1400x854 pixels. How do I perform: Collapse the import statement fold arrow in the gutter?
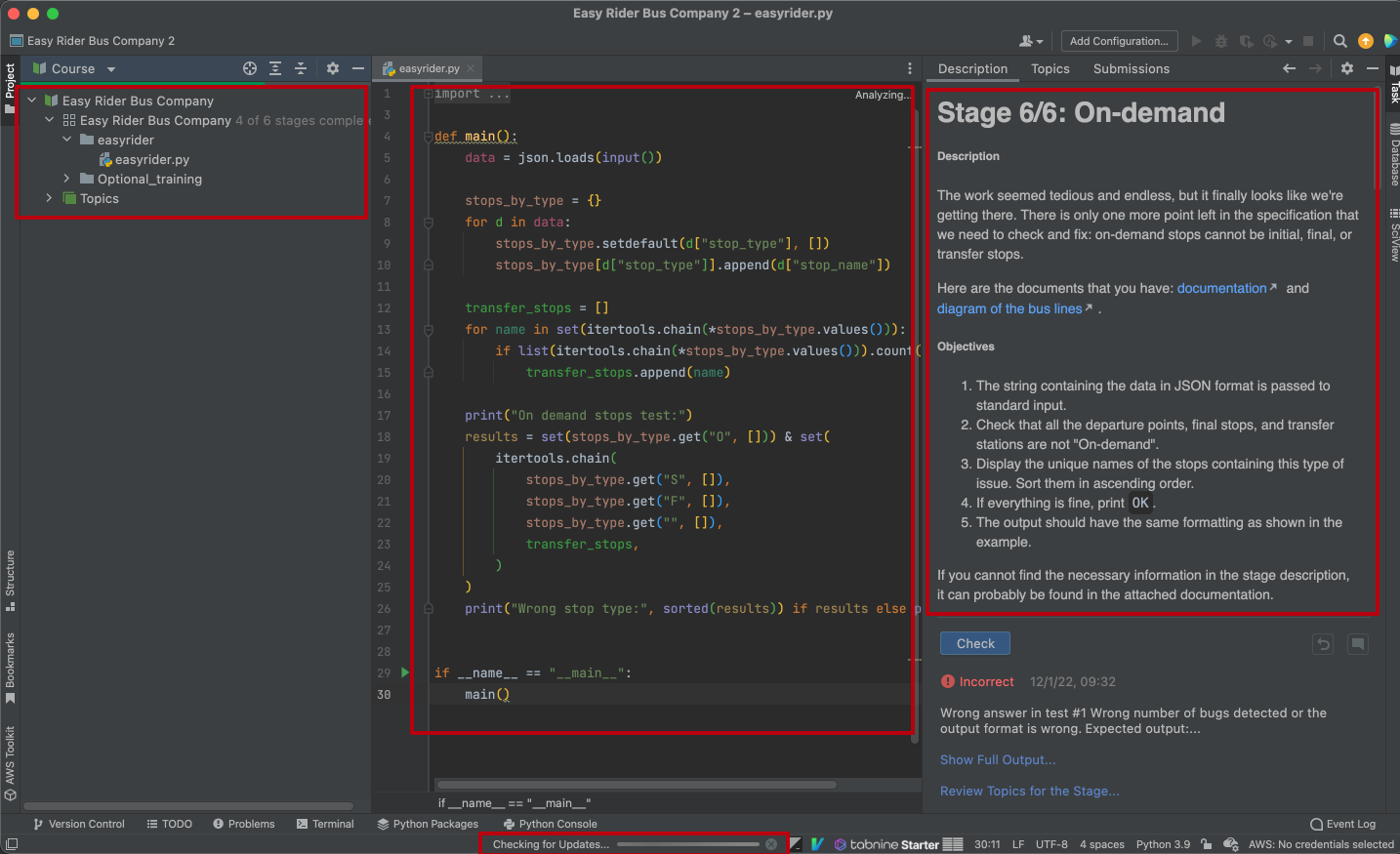(x=429, y=93)
